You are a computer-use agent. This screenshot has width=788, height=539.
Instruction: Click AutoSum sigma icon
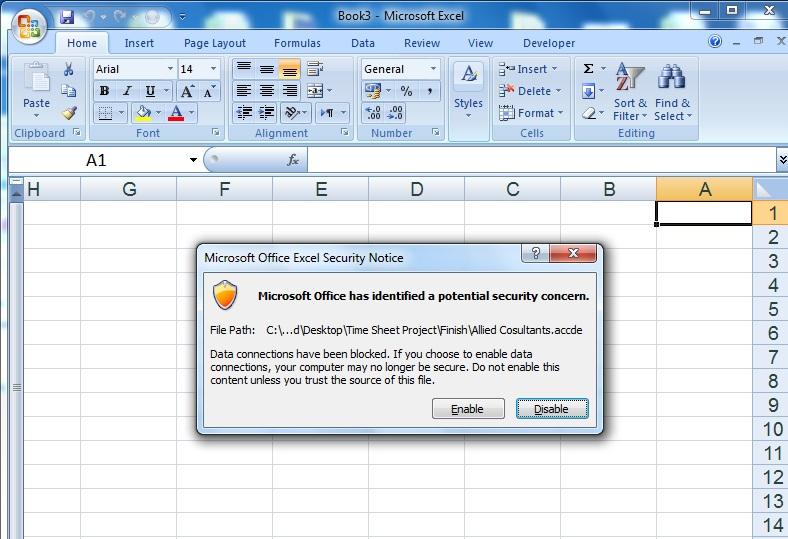[x=588, y=69]
